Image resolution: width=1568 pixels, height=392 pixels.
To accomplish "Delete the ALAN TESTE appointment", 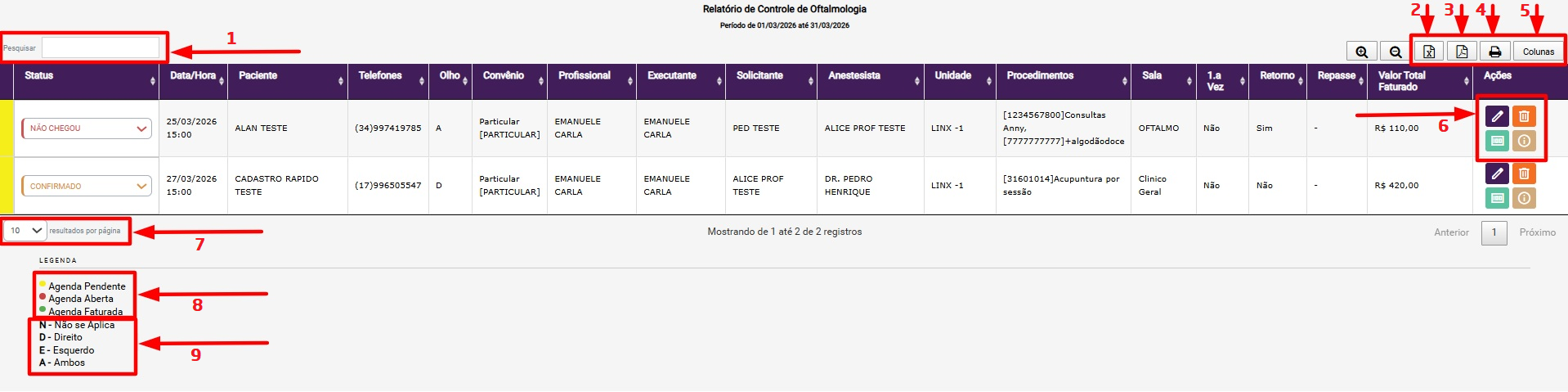I will pyautogui.click(x=1524, y=116).
